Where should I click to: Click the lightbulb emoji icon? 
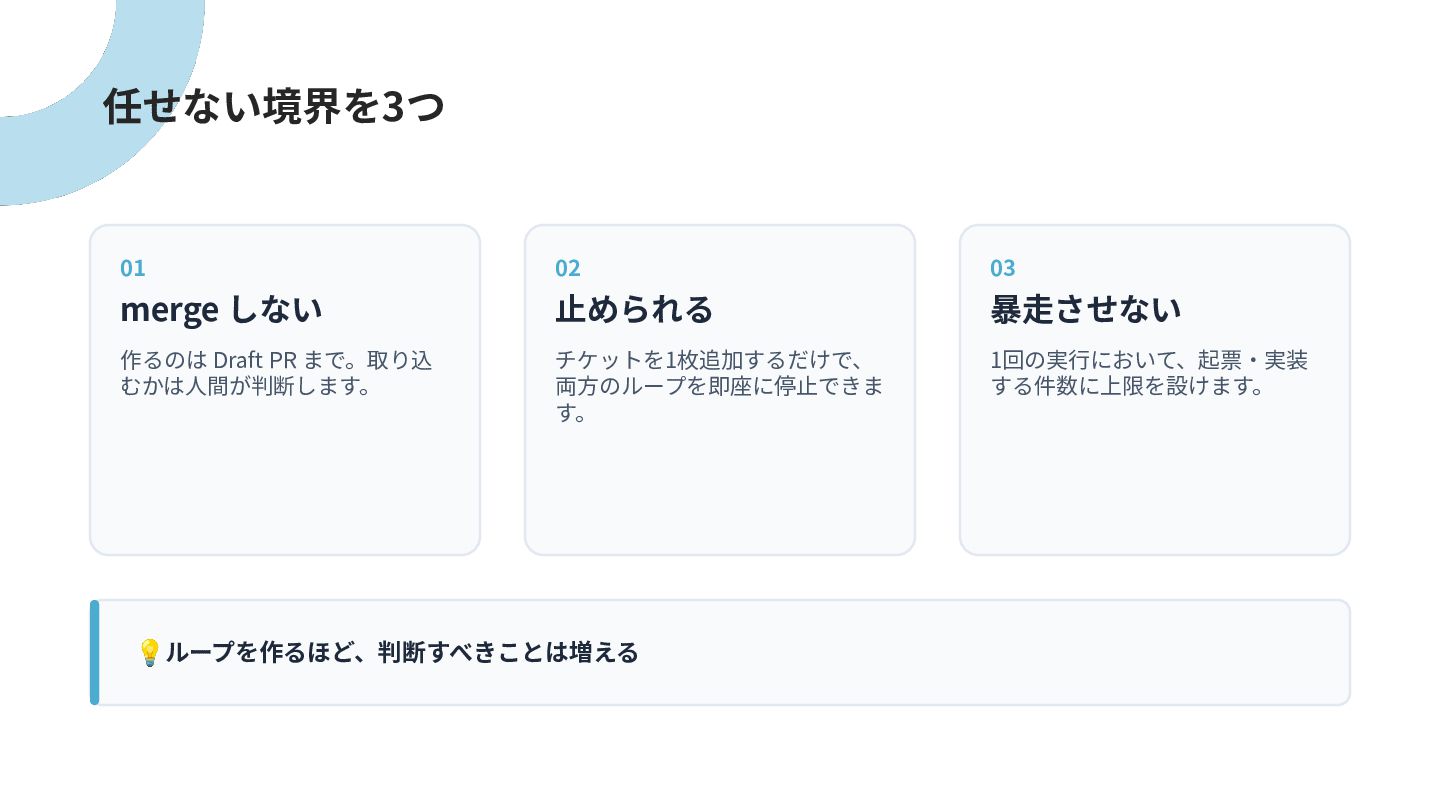pyautogui.click(x=149, y=653)
